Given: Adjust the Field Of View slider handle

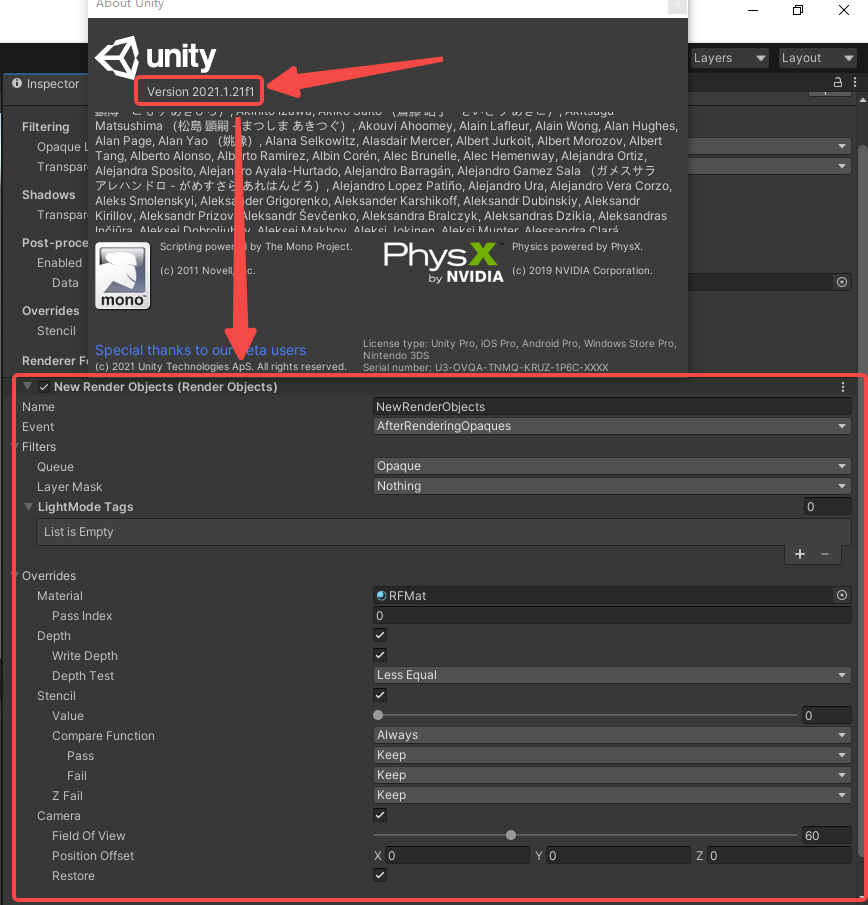Looking at the screenshot, I should (x=511, y=835).
